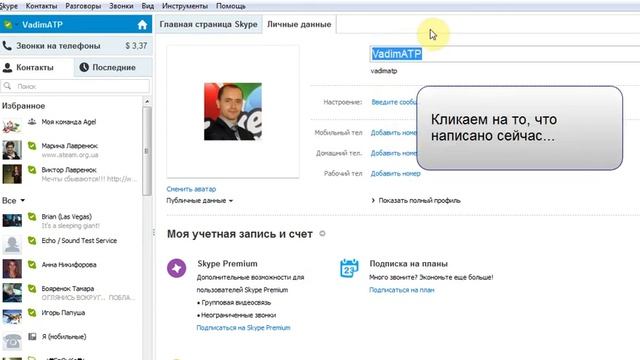Click status icon of Бояренюк Тамара
This screenshot has width=640, height=360.
tap(32, 289)
